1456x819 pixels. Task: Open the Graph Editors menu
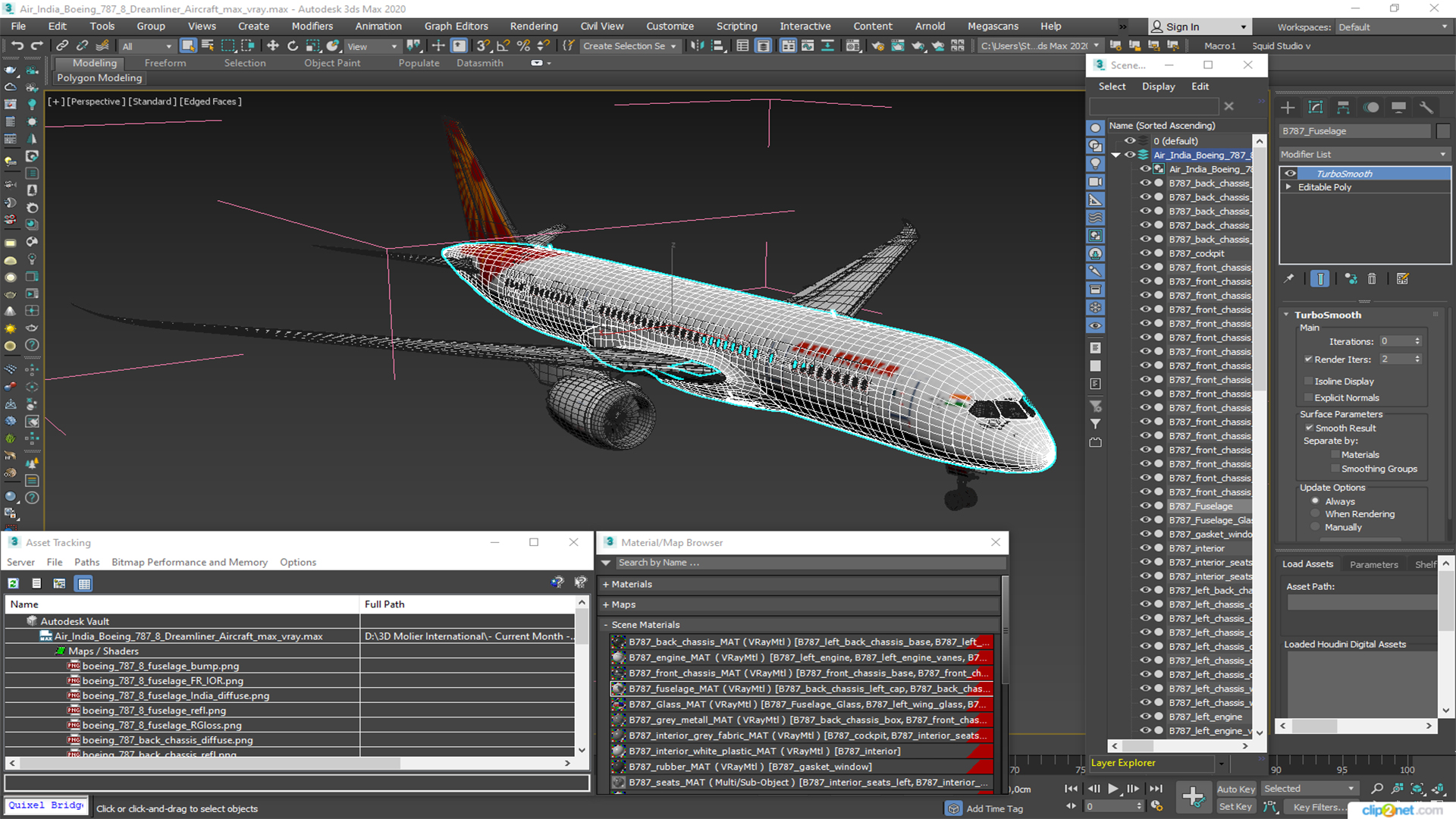coord(456,26)
